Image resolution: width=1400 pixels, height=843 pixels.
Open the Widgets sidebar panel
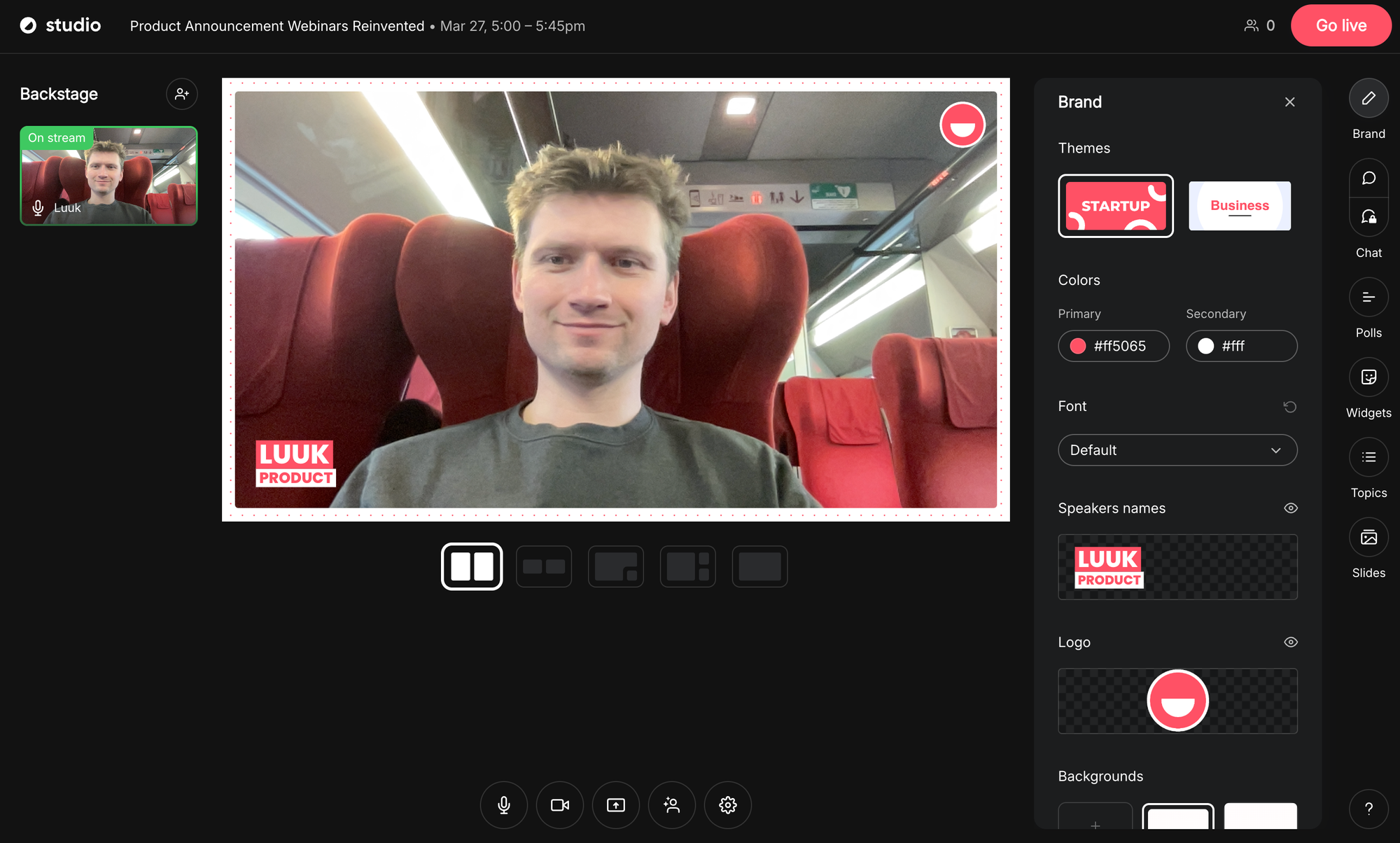pos(1368,377)
